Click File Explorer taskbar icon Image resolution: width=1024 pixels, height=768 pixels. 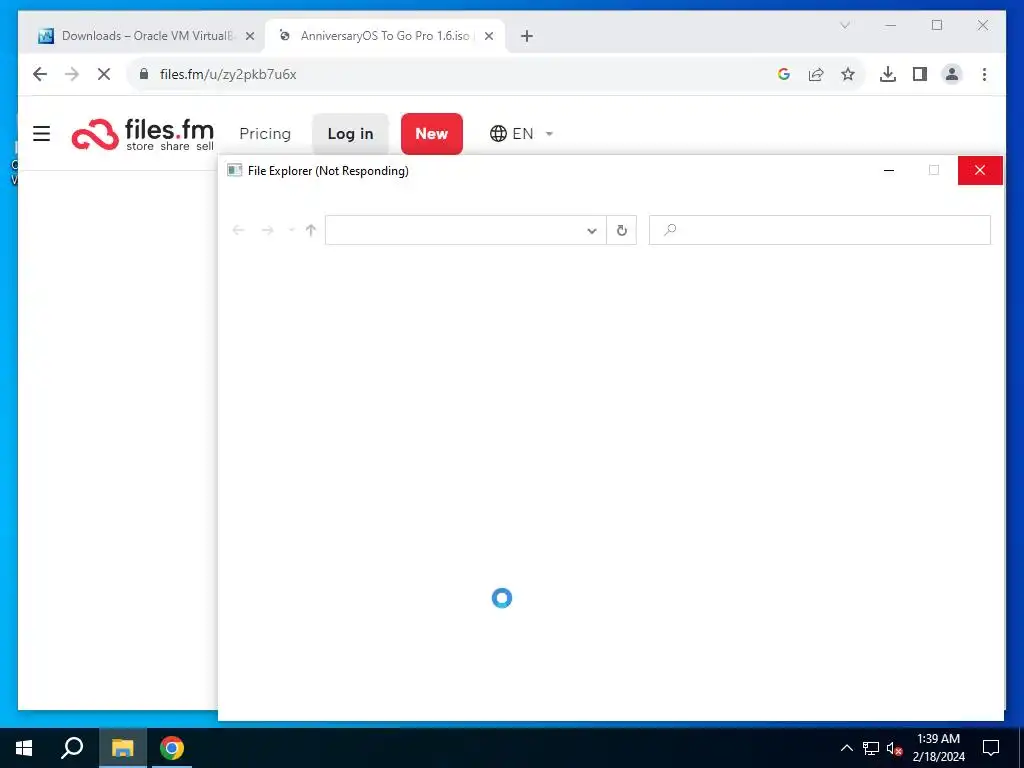coord(122,748)
